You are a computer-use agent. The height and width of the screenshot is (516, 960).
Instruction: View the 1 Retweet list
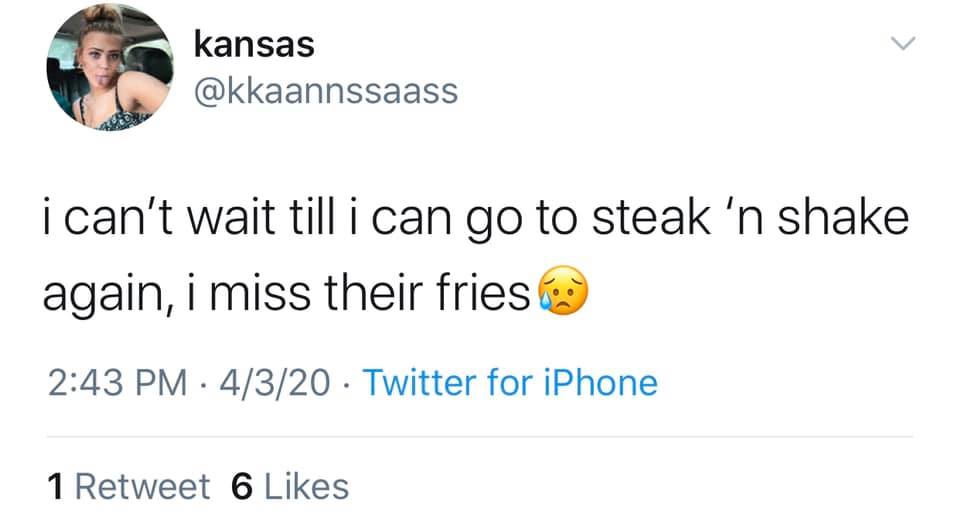[128, 487]
